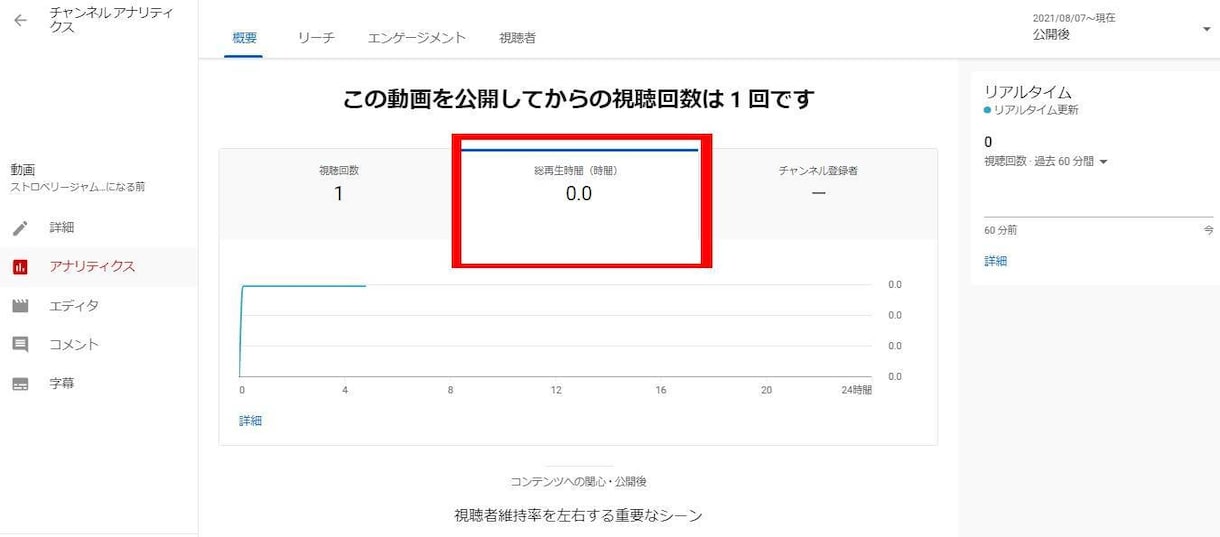
Task: Click the video title ストロベリージャム…になる前
Action: pos(77,187)
